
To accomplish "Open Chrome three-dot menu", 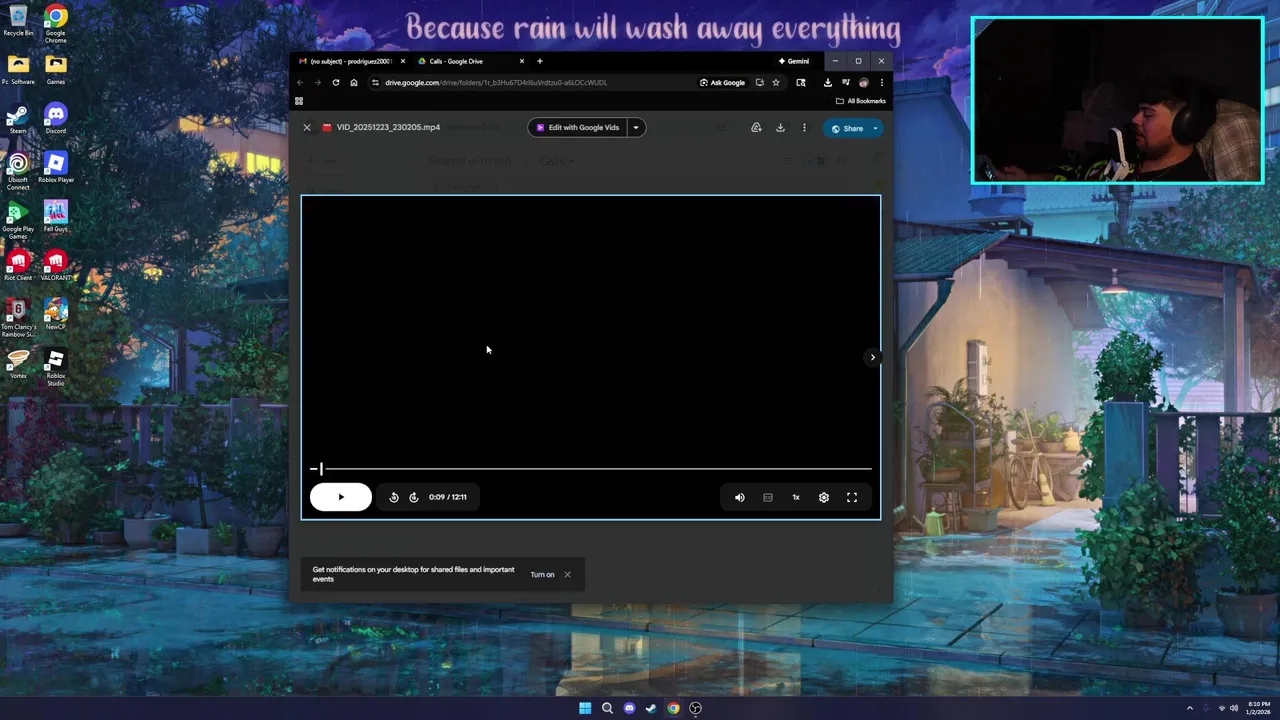I will point(881,83).
